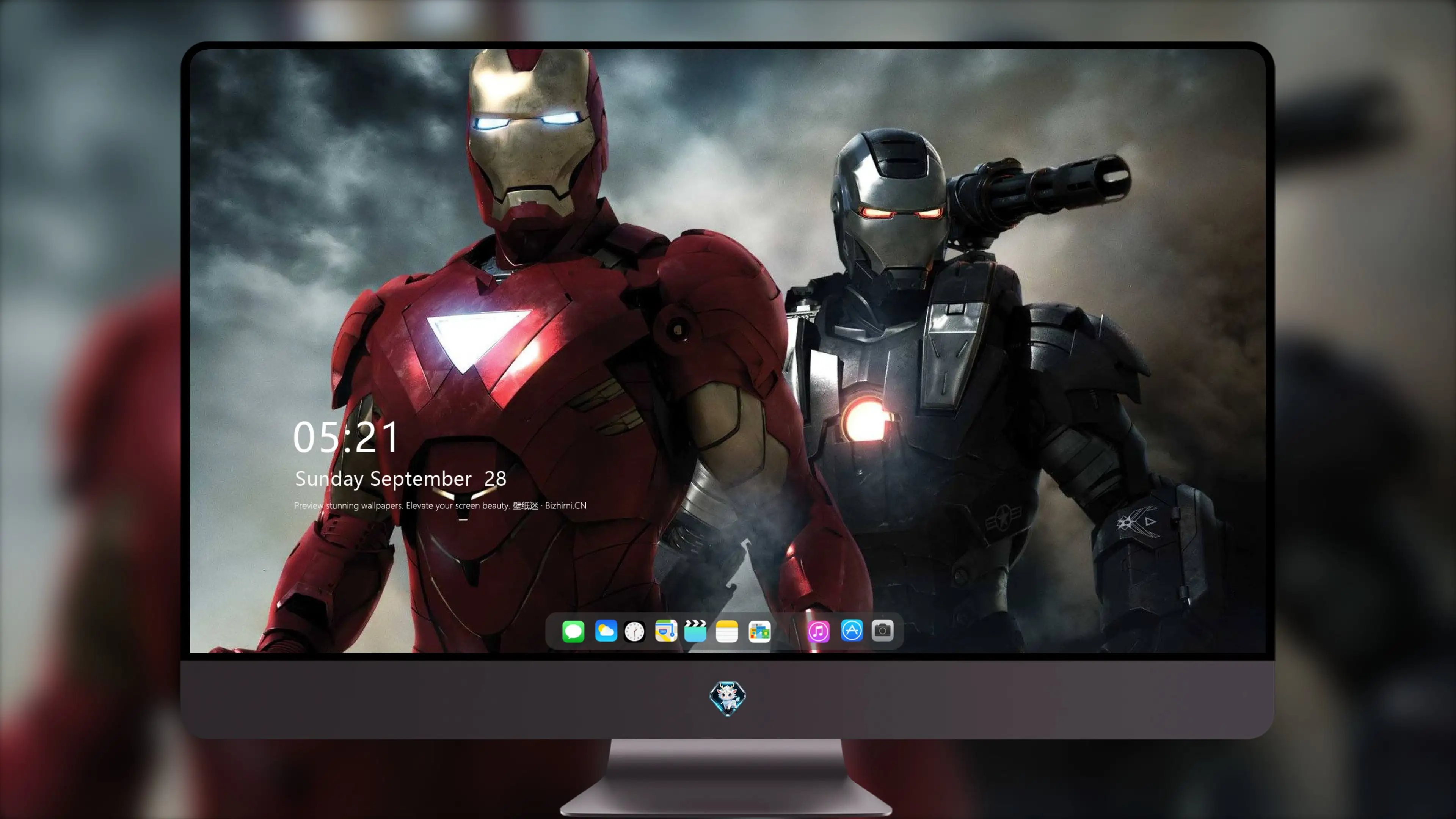This screenshot has height=819, width=1456.
Task: Click the date text Sunday September 28
Action: 401,479
